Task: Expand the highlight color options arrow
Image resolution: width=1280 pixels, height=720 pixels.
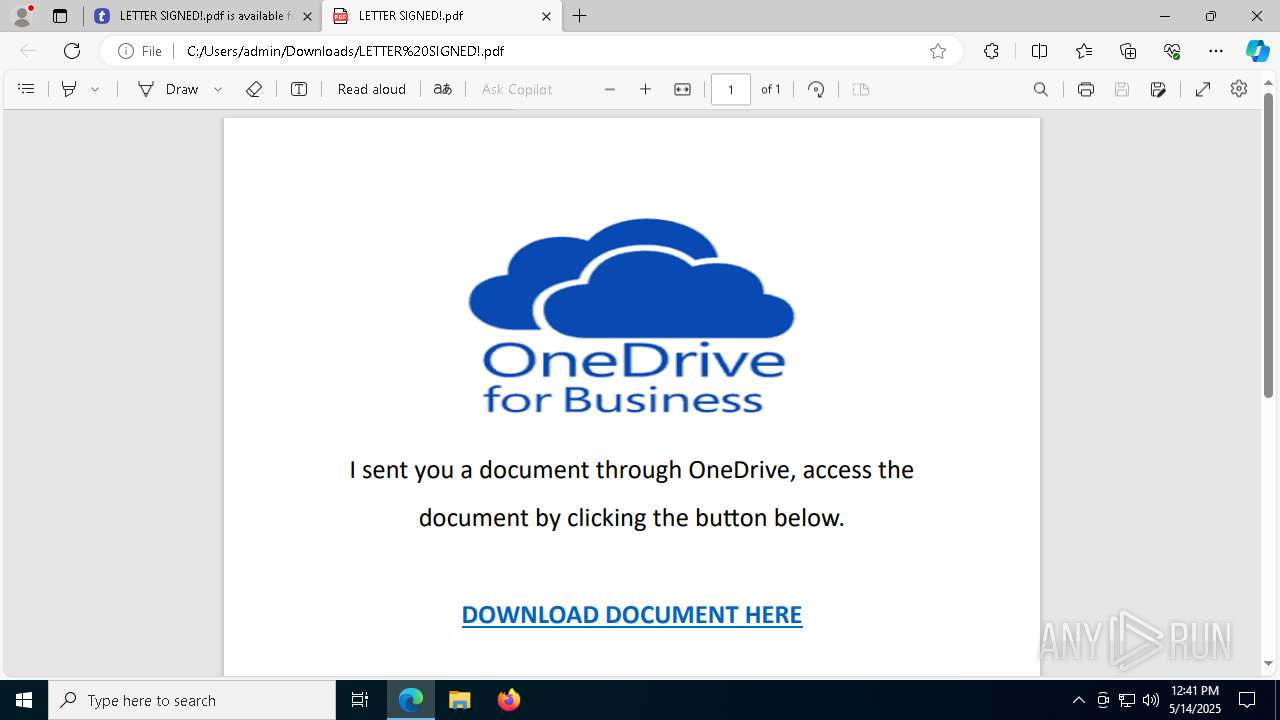Action: (95, 89)
